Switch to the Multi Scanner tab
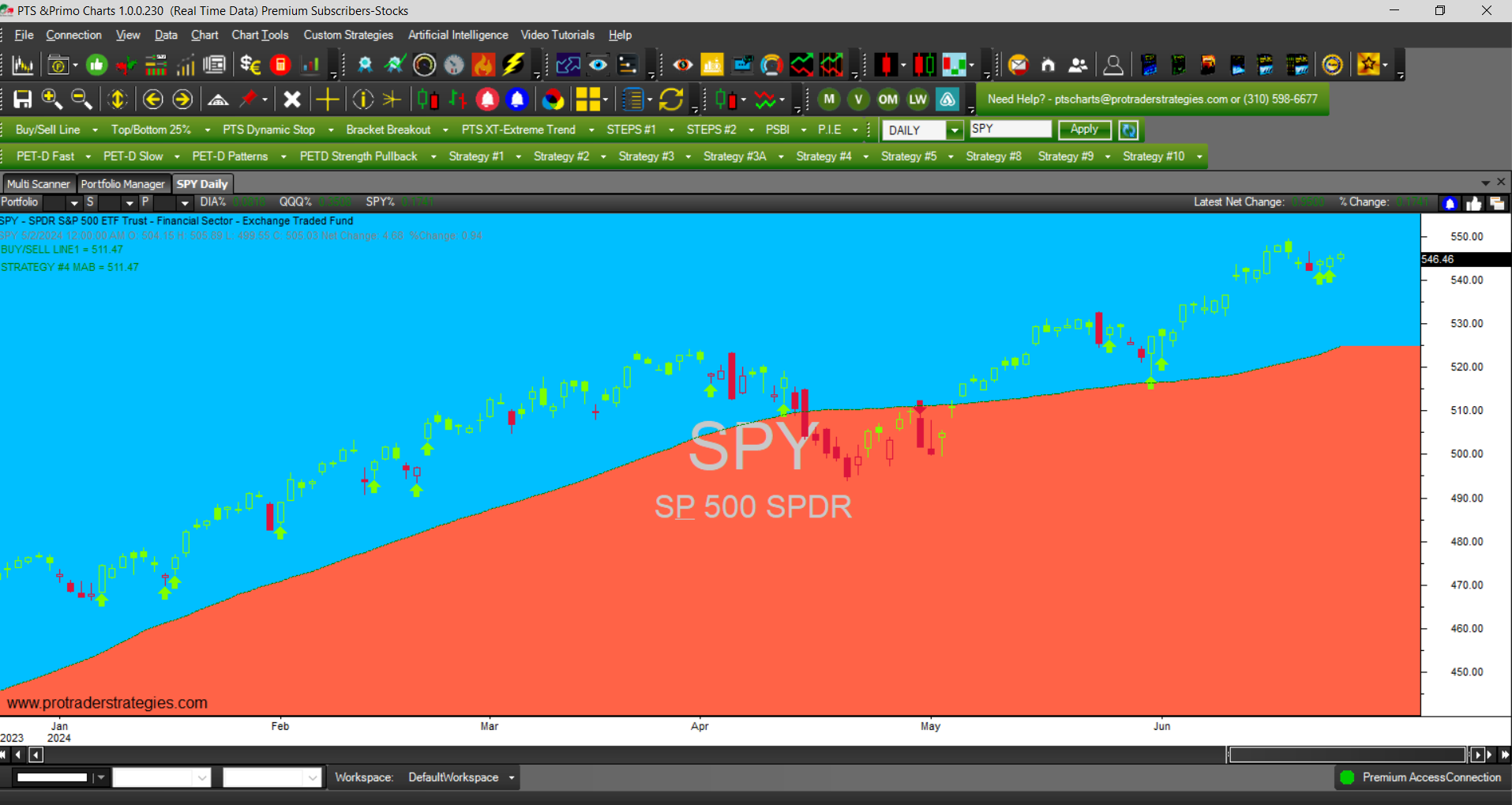Viewport: 1512px width, 805px height. pyautogui.click(x=39, y=184)
